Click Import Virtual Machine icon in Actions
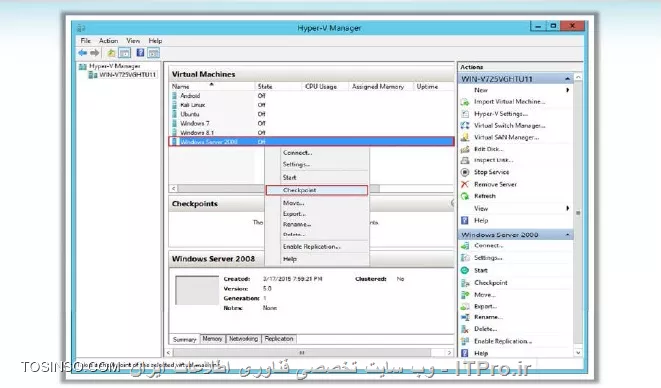Viewport: 661px width, 388px height. [x=465, y=102]
